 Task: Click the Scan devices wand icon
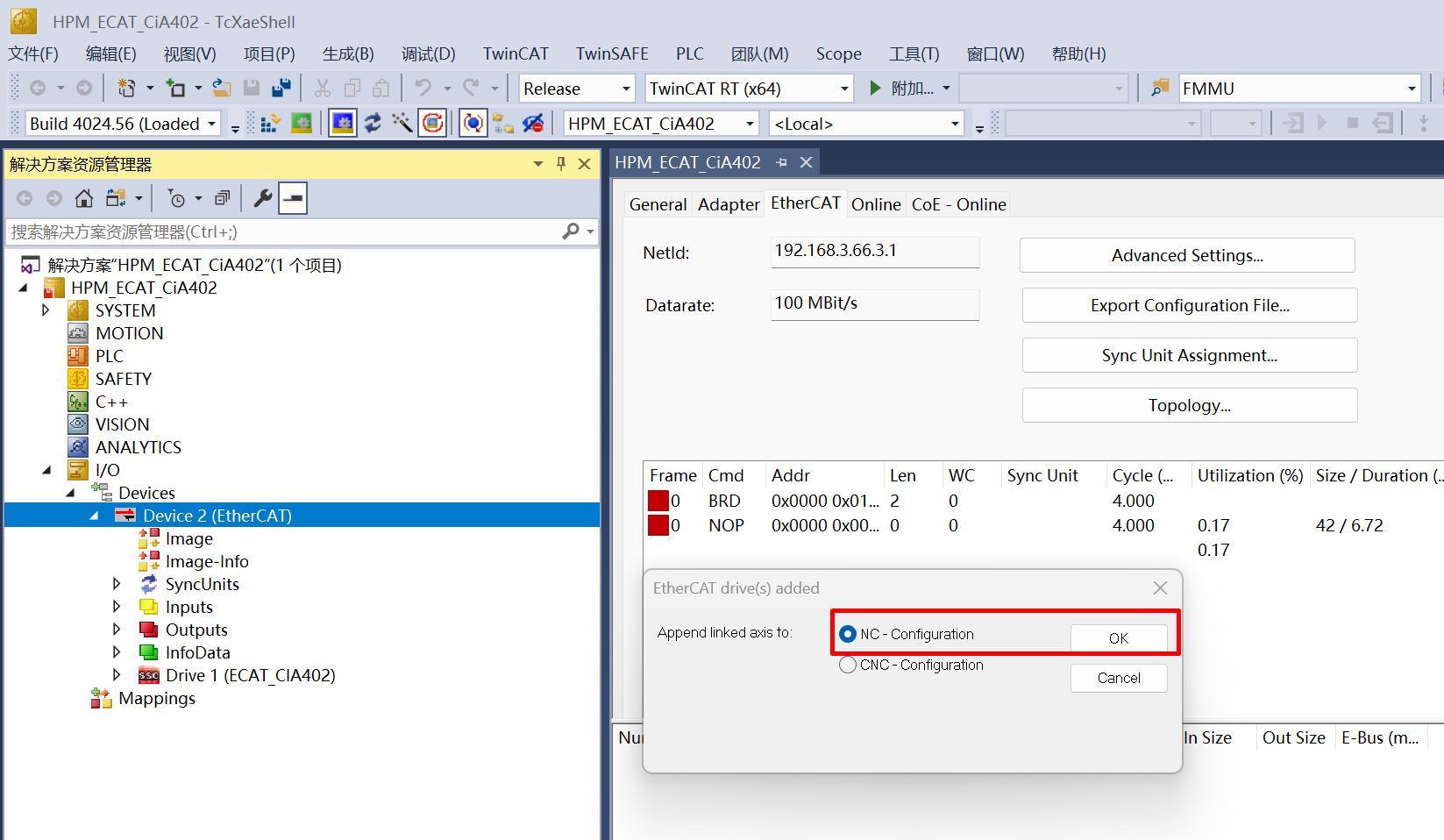tap(402, 123)
